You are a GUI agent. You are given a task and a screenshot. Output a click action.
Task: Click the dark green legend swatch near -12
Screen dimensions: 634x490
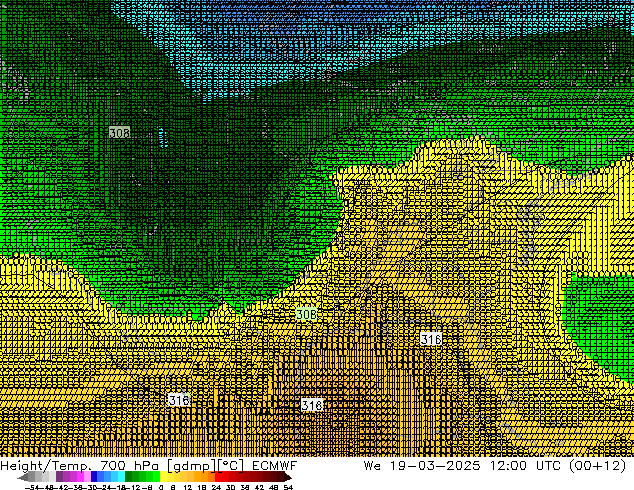pyautogui.click(x=129, y=477)
